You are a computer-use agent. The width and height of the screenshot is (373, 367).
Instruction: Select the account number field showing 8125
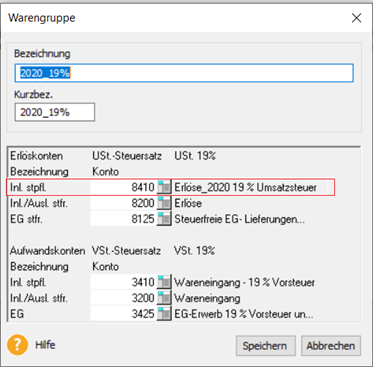coord(123,219)
